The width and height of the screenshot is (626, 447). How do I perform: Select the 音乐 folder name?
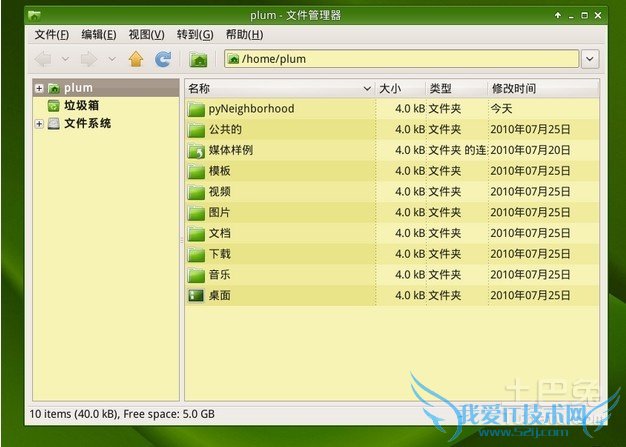(x=220, y=275)
